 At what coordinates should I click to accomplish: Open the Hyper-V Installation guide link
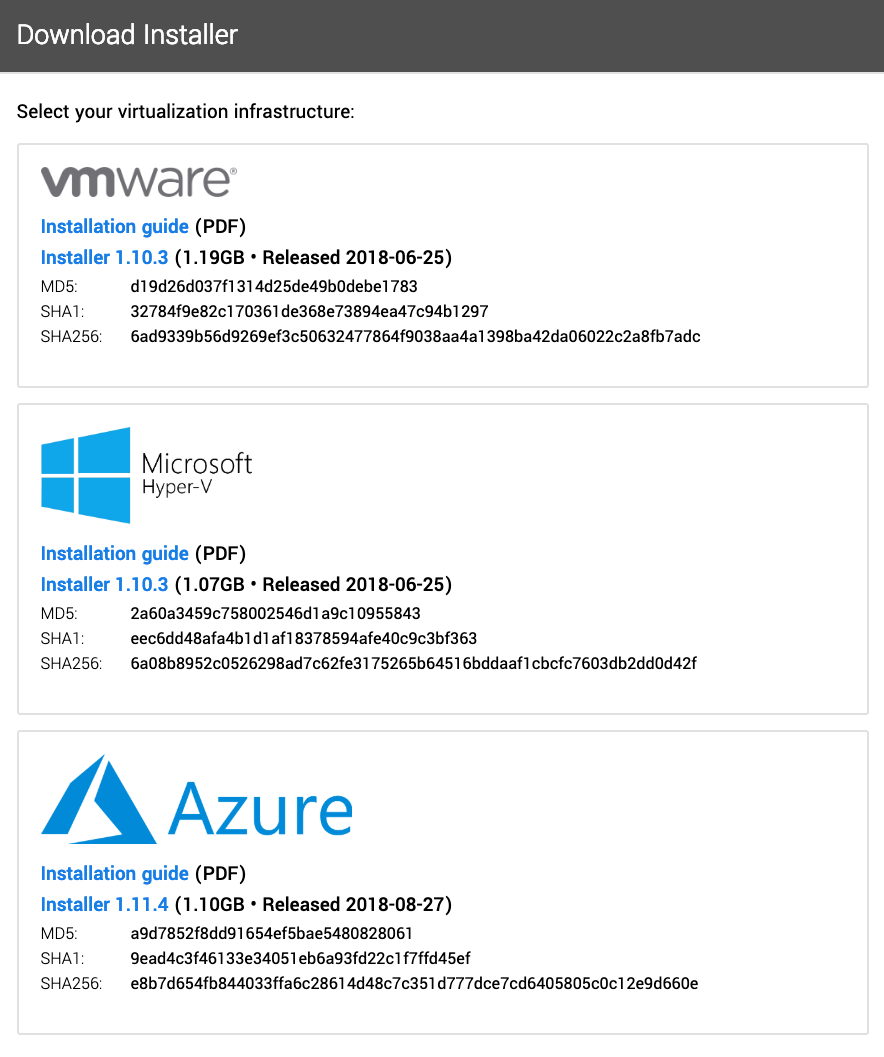[115, 553]
